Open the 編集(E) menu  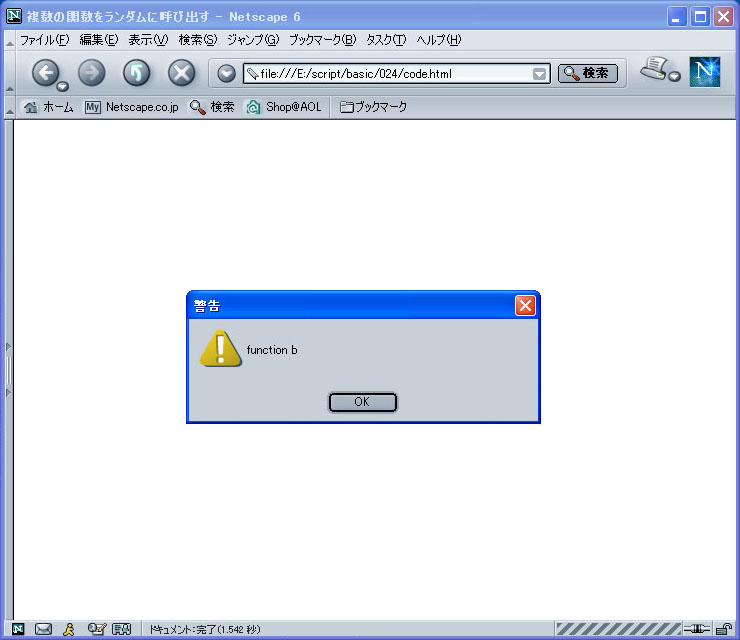(x=99, y=40)
